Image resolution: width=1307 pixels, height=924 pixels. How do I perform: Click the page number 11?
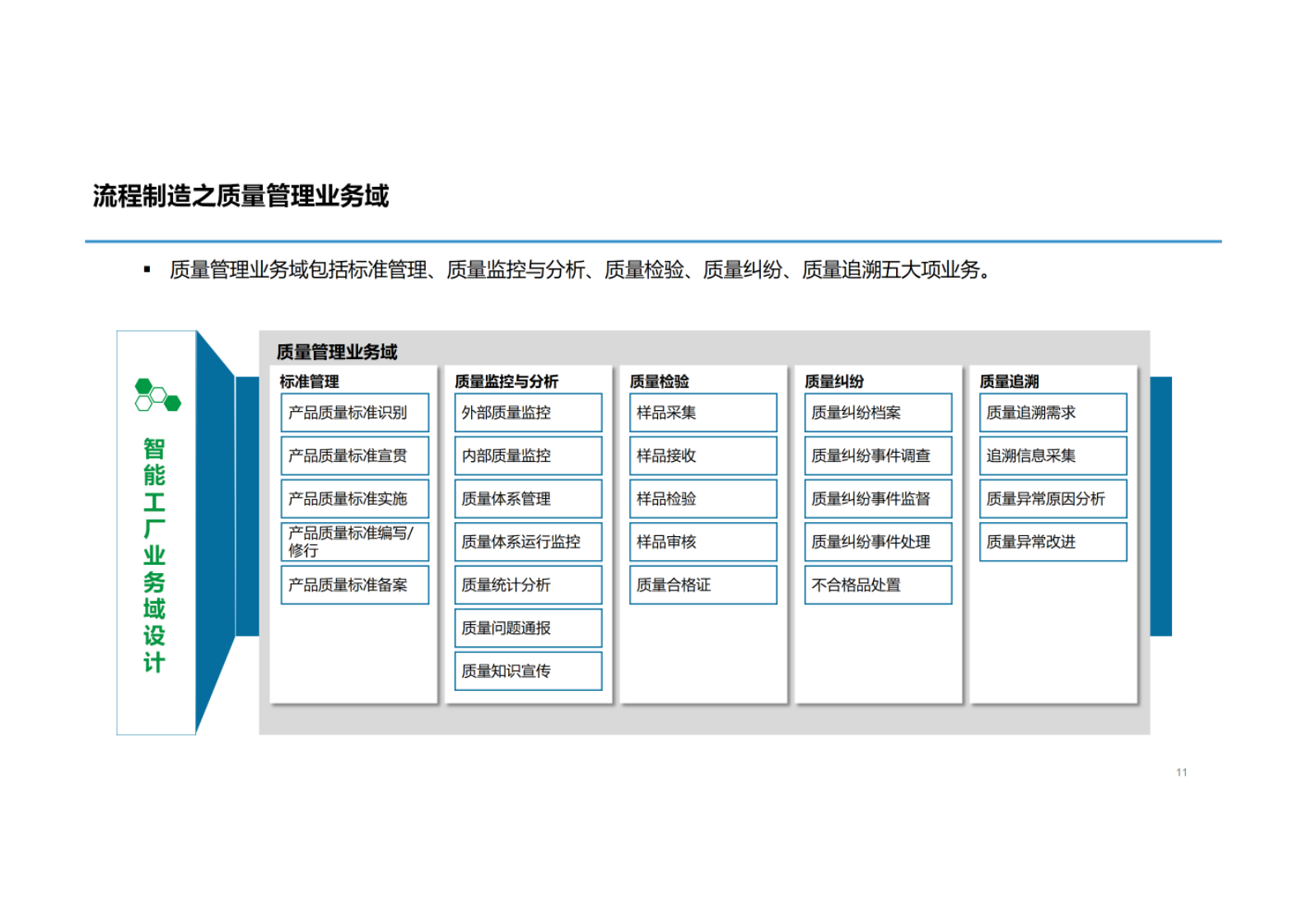[1181, 772]
